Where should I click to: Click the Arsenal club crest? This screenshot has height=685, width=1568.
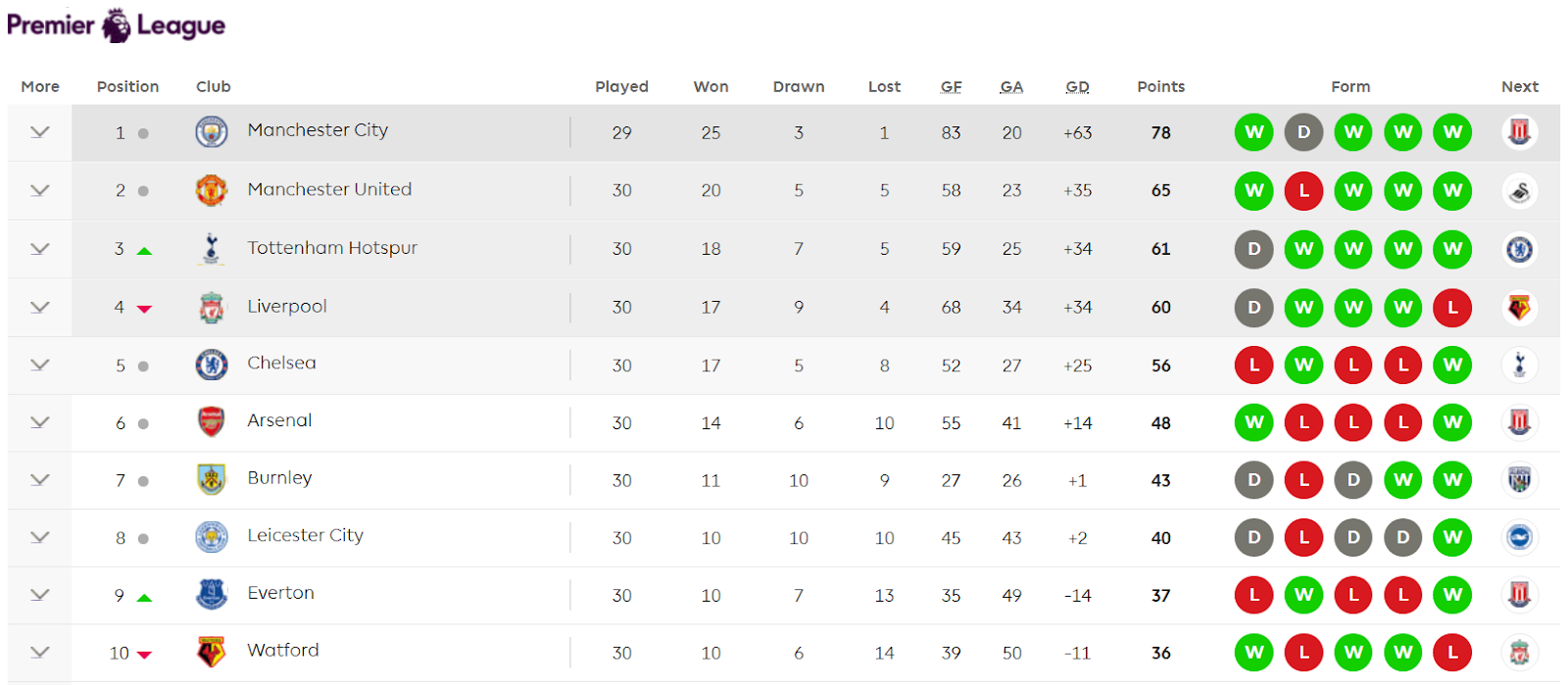[x=212, y=422]
